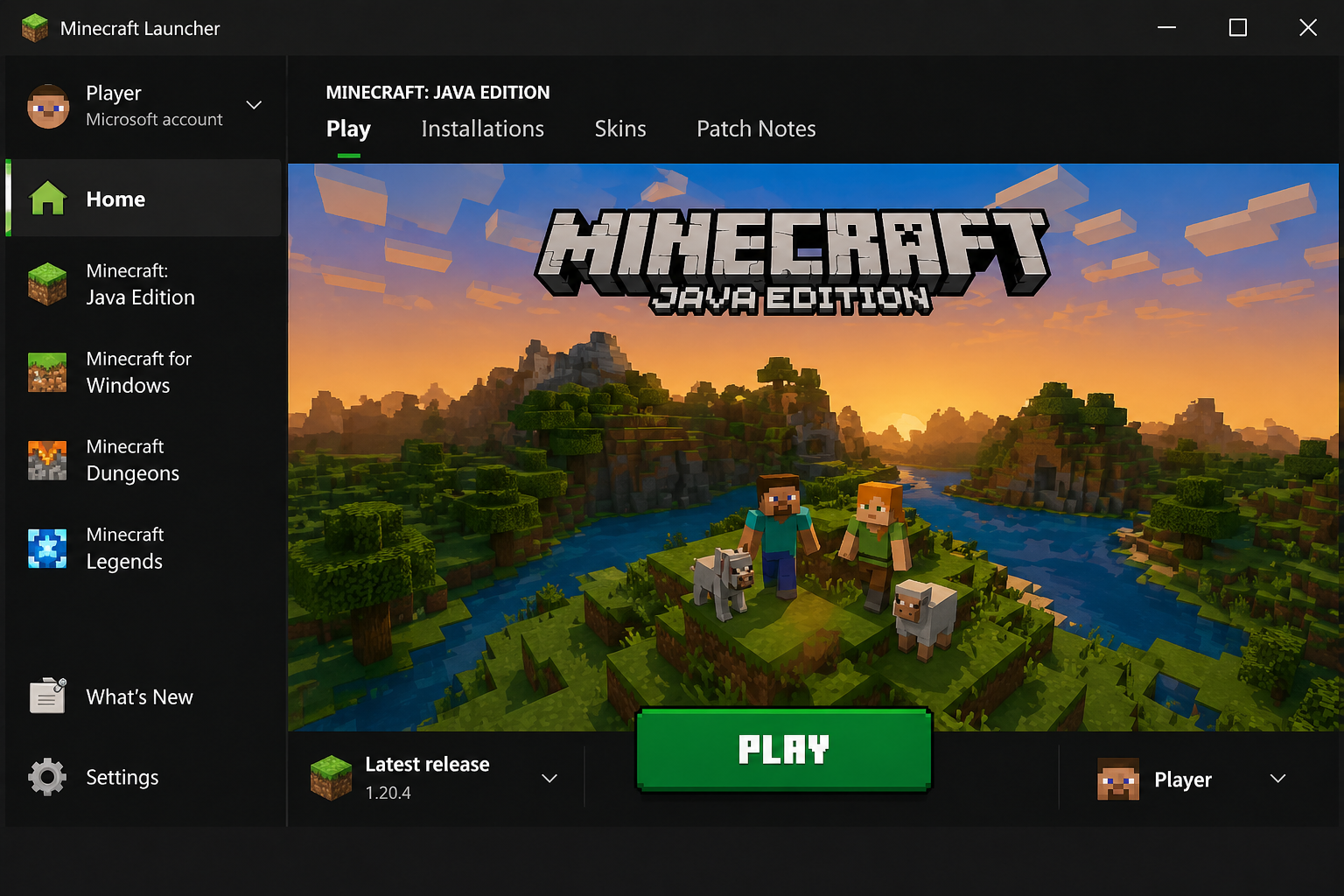Close the Minecraft Launcher window
Image resolution: width=1344 pixels, height=896 pixels.
[1308, 28]
